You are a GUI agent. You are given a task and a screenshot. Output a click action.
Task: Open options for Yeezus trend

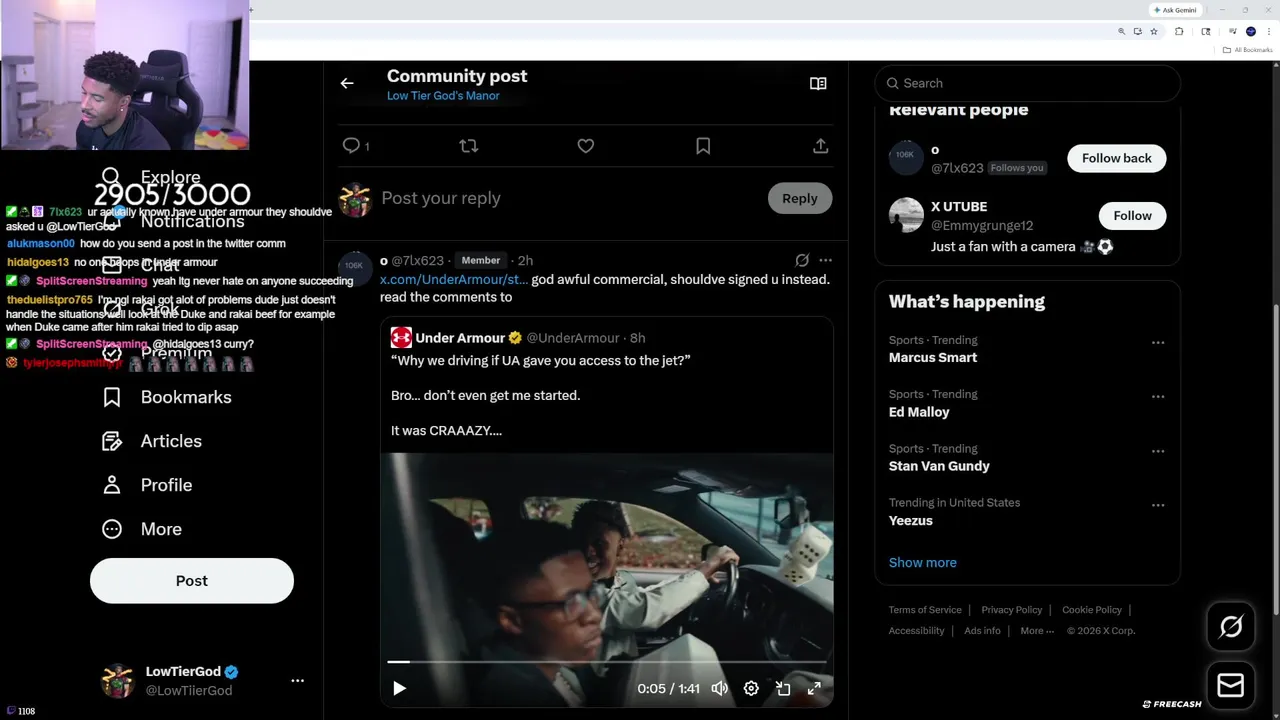tap(1158, 505)
